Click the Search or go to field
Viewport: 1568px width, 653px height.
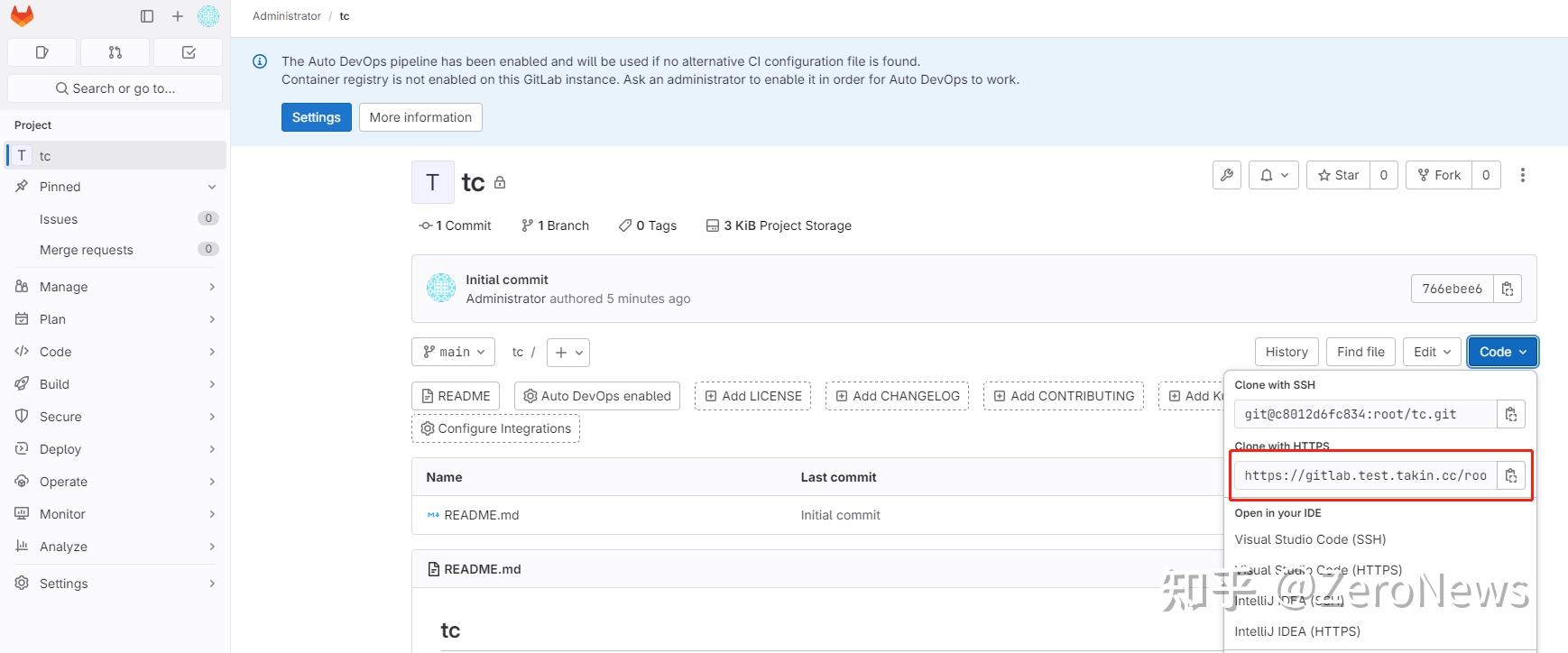click(115, 88)
